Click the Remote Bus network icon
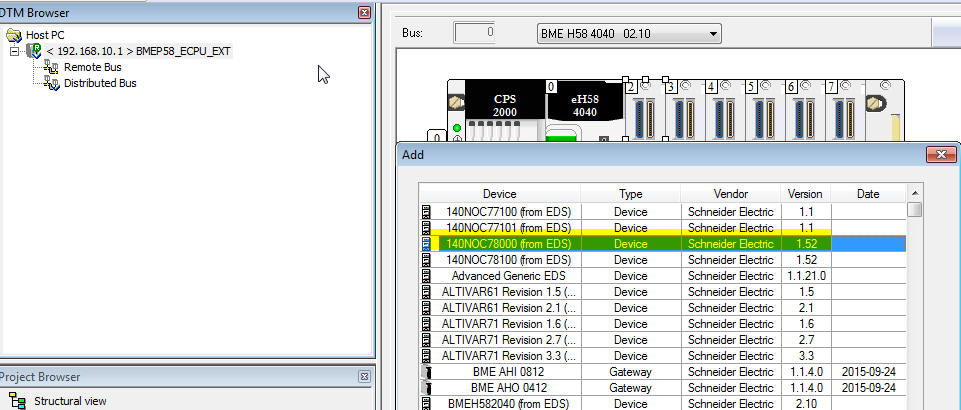Screen dimensions: 961x410 (x=51, y=67)
